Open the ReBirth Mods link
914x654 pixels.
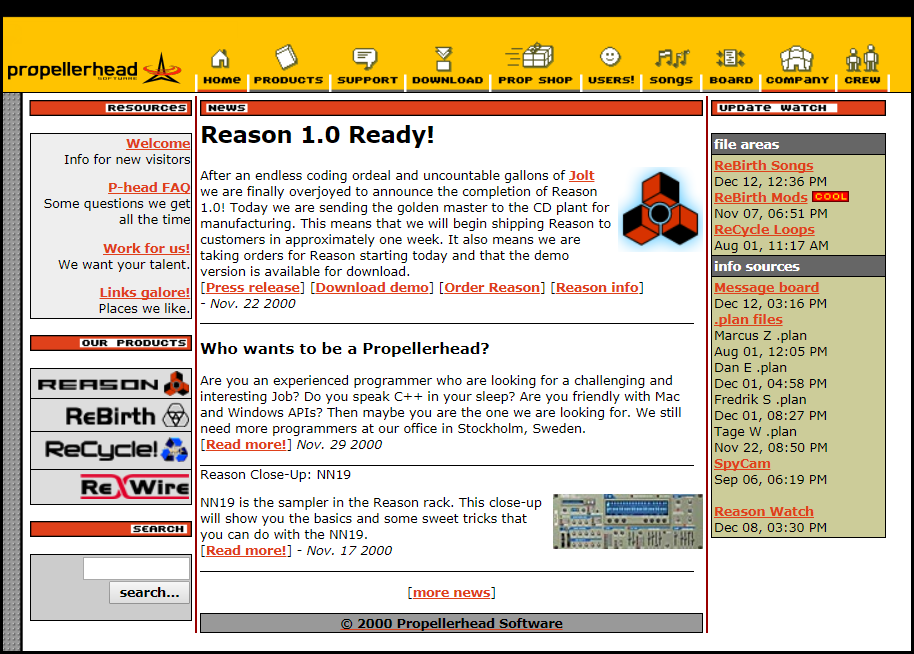point(761,198)
